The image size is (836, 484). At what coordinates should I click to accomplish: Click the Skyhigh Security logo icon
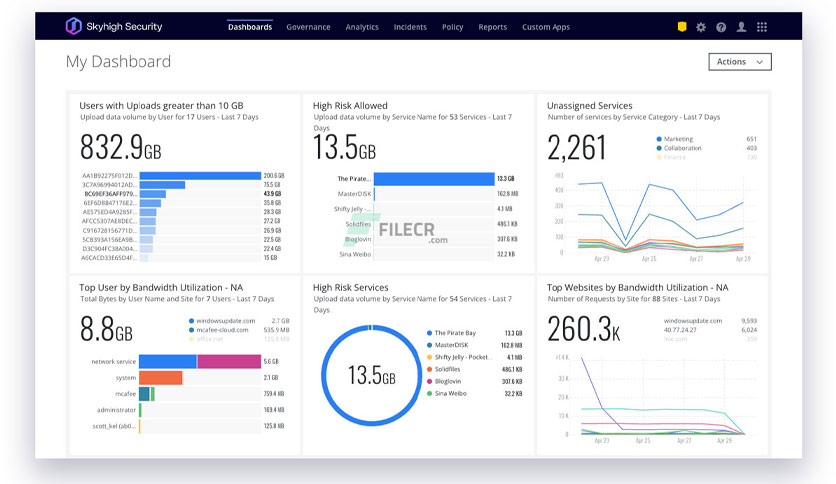pyautogui.click(x=74, y=26)
